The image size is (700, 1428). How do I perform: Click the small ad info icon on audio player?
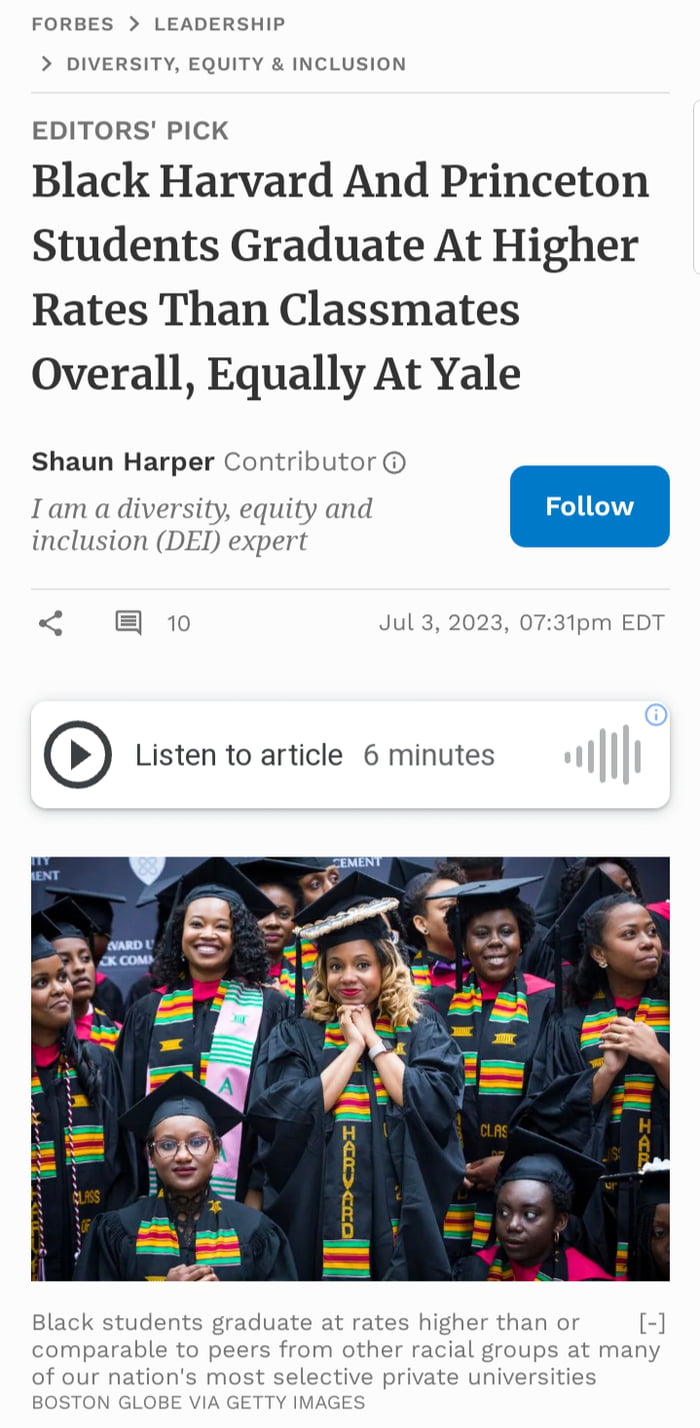point(656,714)
